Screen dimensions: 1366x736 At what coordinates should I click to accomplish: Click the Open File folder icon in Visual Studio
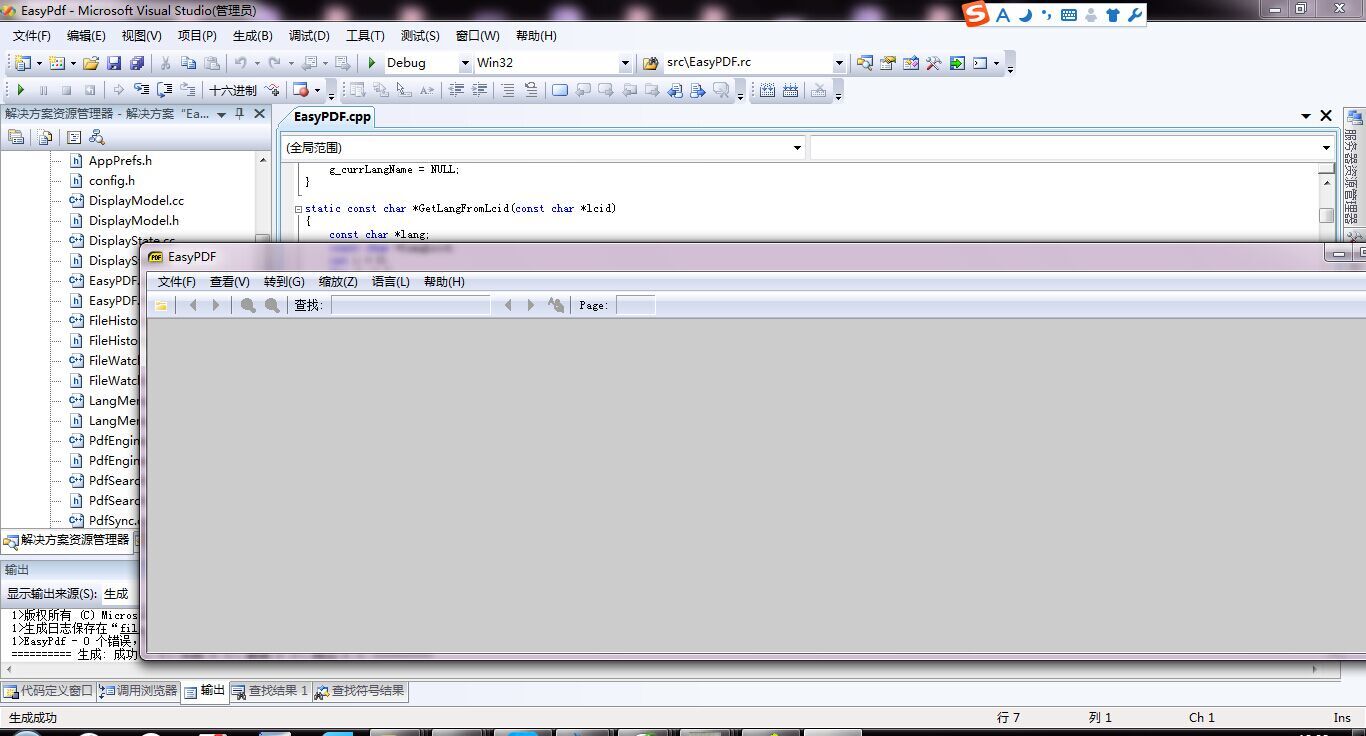click(91, 63)
